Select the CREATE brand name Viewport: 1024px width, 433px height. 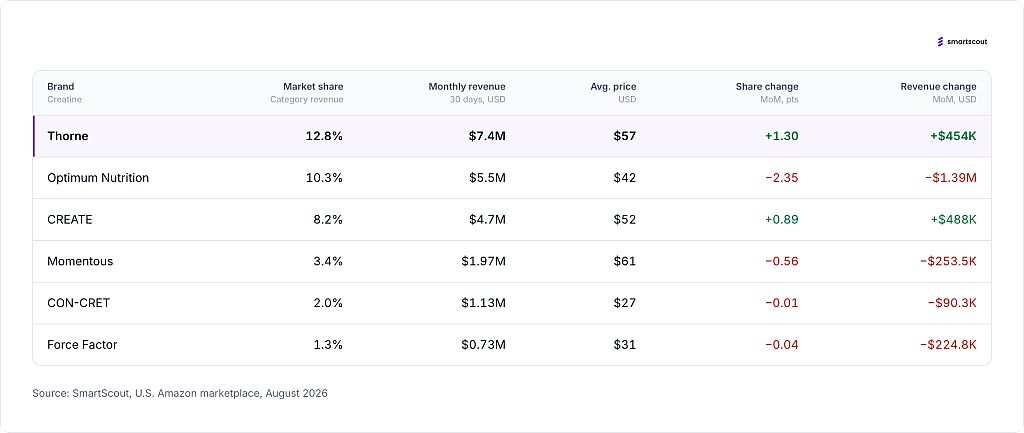click(x=70, y=219)
